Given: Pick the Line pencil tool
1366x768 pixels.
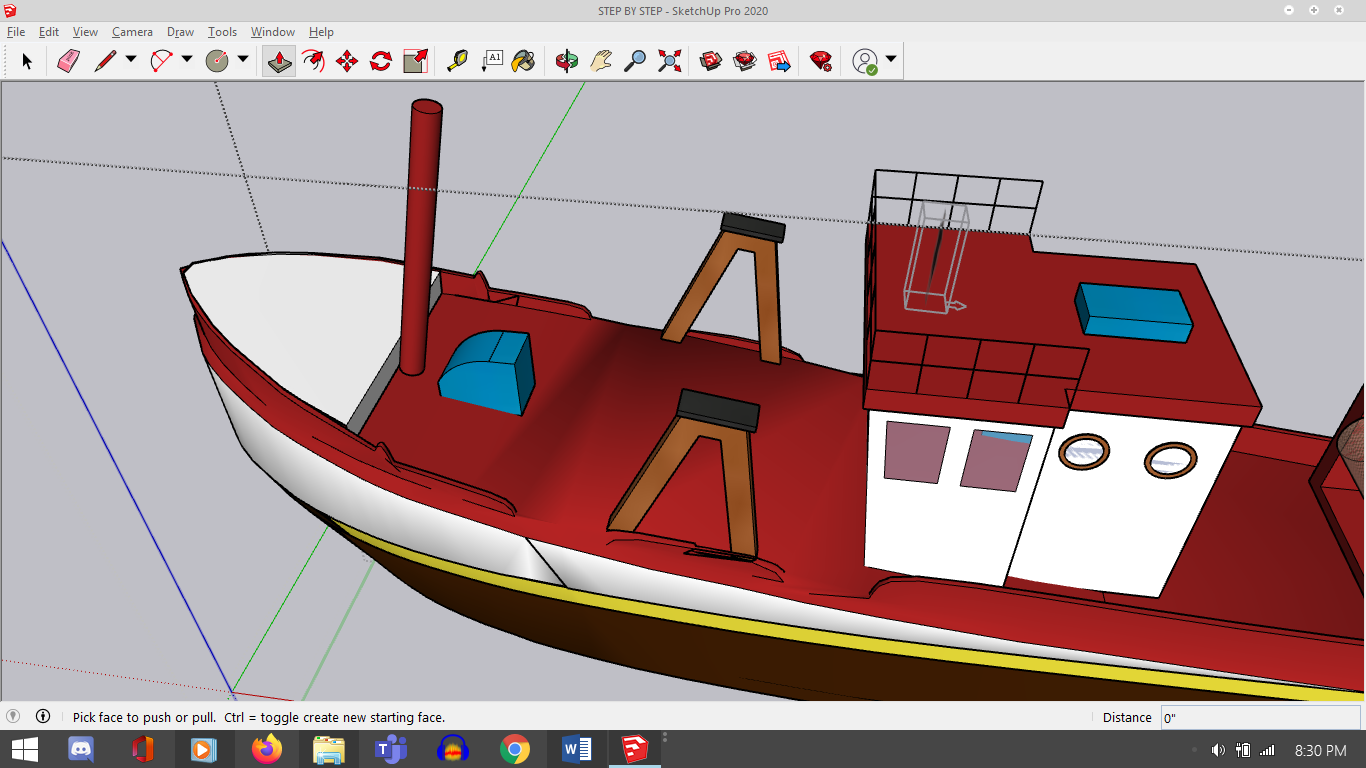Looking at the screenshot, I should point(105,61).
